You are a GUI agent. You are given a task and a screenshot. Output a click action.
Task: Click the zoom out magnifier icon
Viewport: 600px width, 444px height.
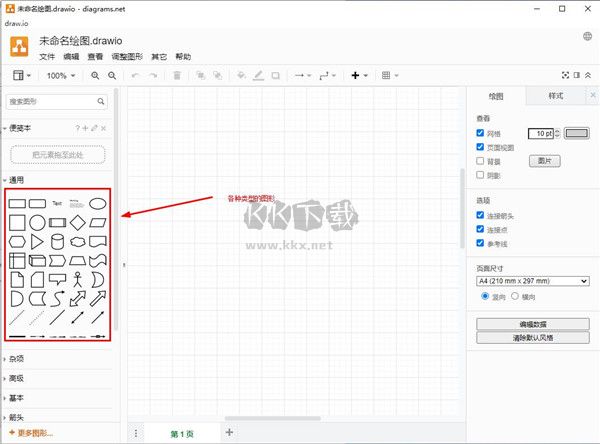pyautogui.click(x=112, y=75)
